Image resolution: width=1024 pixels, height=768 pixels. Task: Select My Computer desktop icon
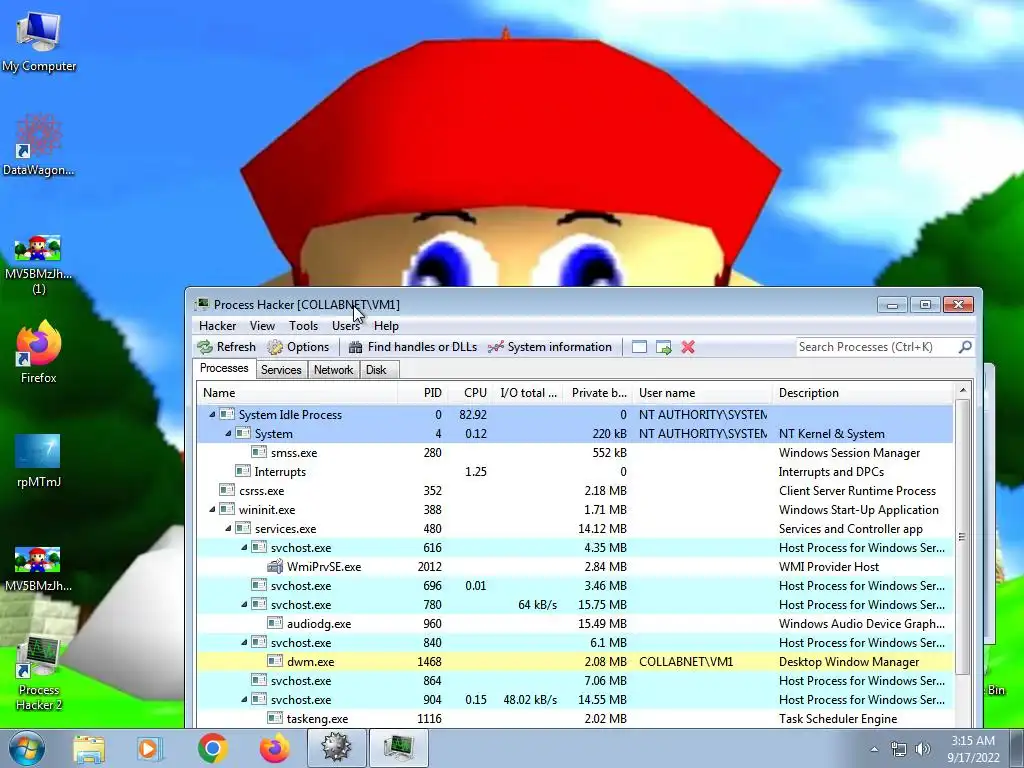click(39, 42)
